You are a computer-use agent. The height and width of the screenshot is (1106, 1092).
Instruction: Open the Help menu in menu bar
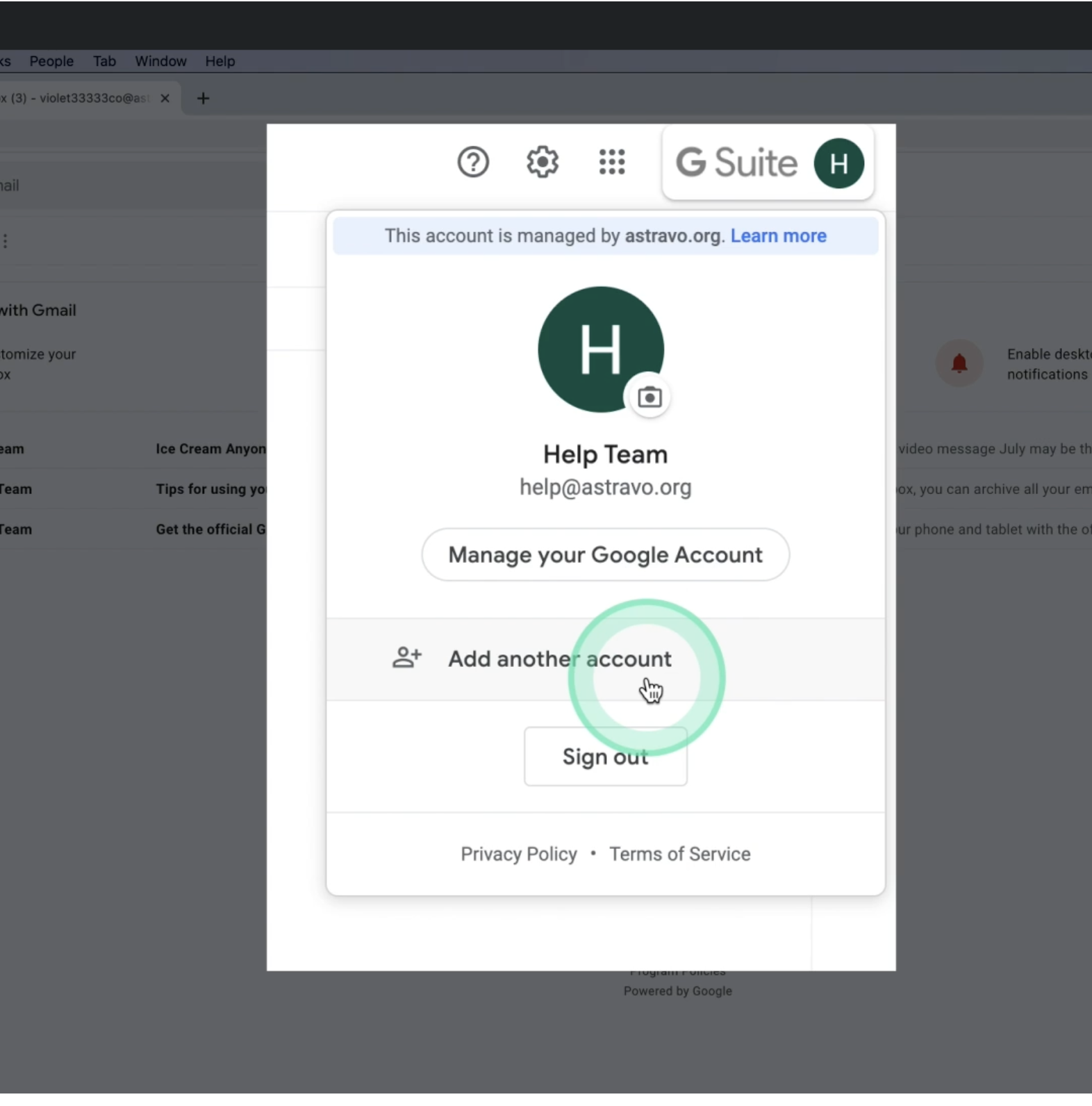[x=220, y=61]
